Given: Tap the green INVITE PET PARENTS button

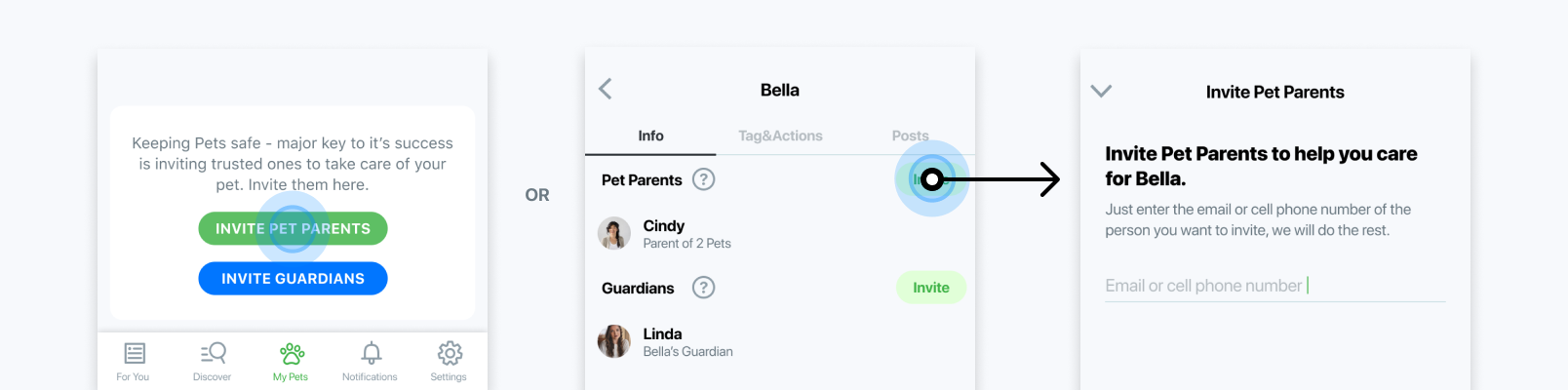Looking at the screenshot, I should pos(293,228).
